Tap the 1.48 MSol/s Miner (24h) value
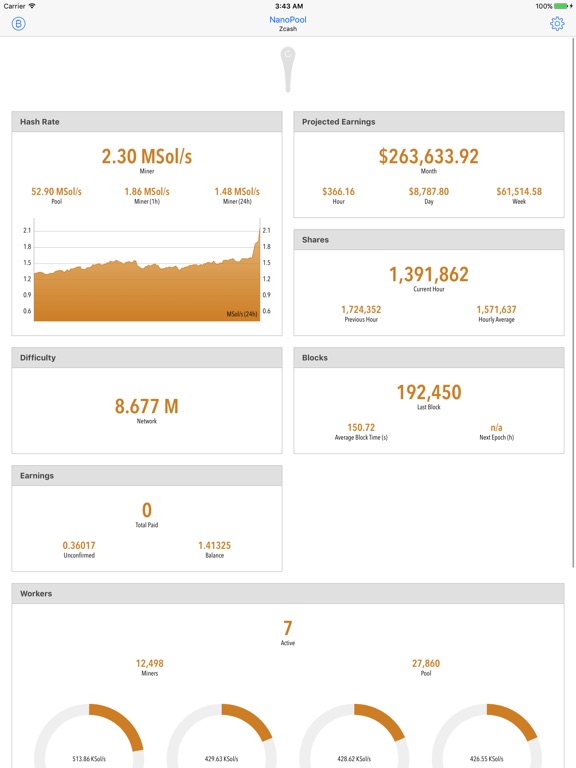This screenshot has height=768, width=576. pyautogui.click(x=237, y=192)
